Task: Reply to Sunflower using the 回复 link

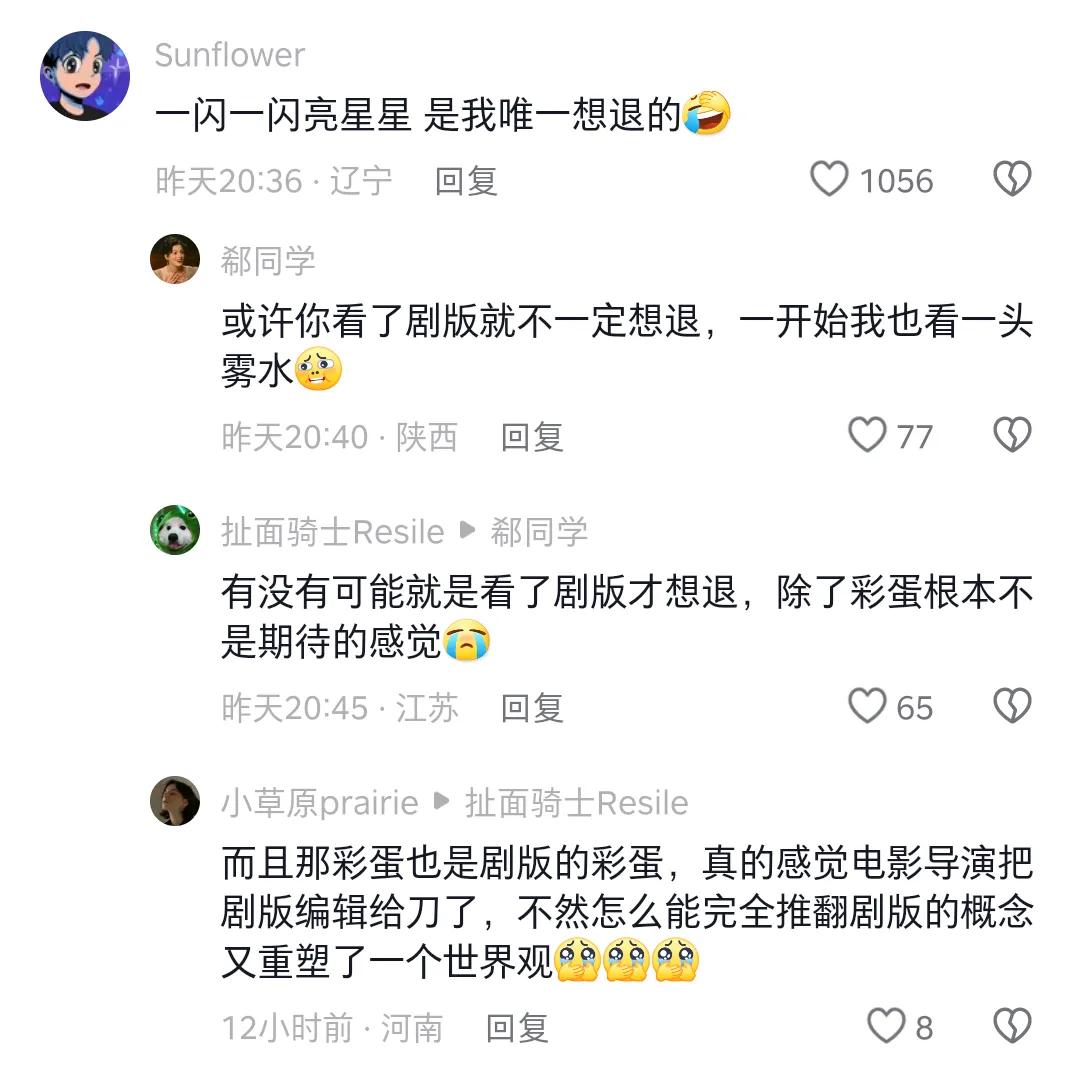Action: (x=466, y=181)
